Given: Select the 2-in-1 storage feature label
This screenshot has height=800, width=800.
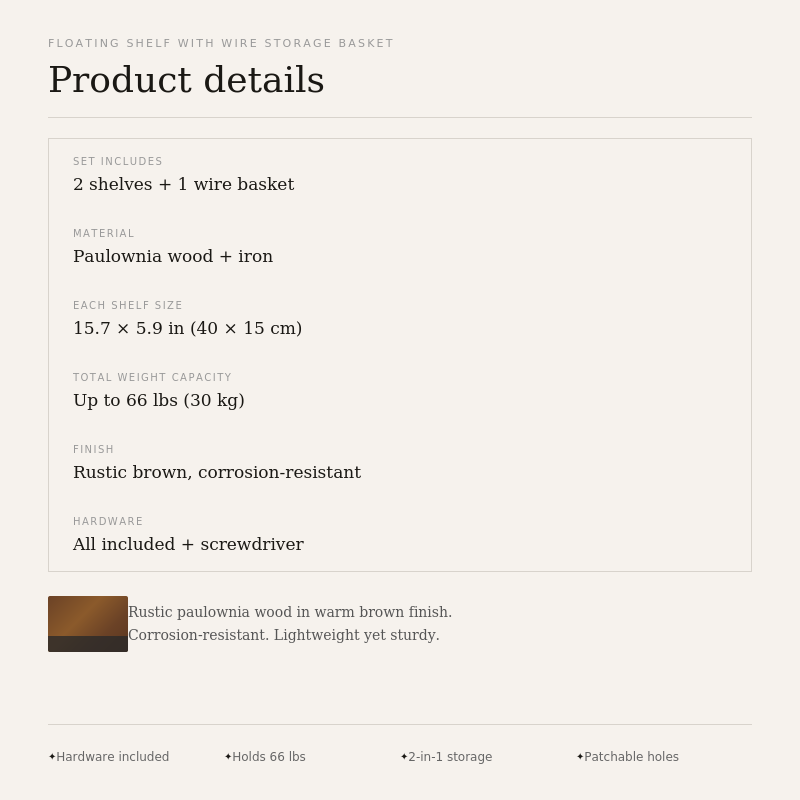Looking at the screenshot, I should [x=450, y=757].
